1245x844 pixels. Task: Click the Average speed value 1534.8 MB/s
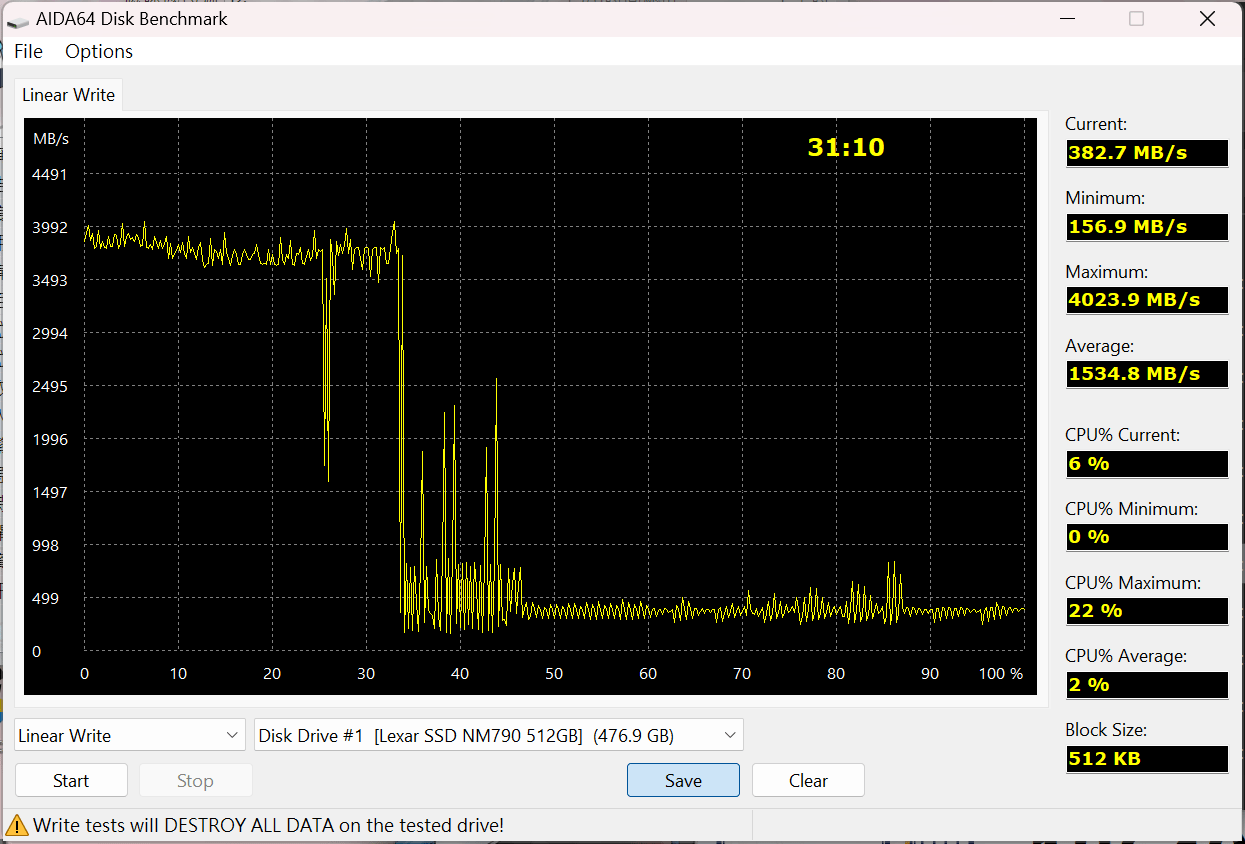point(1147,374)
